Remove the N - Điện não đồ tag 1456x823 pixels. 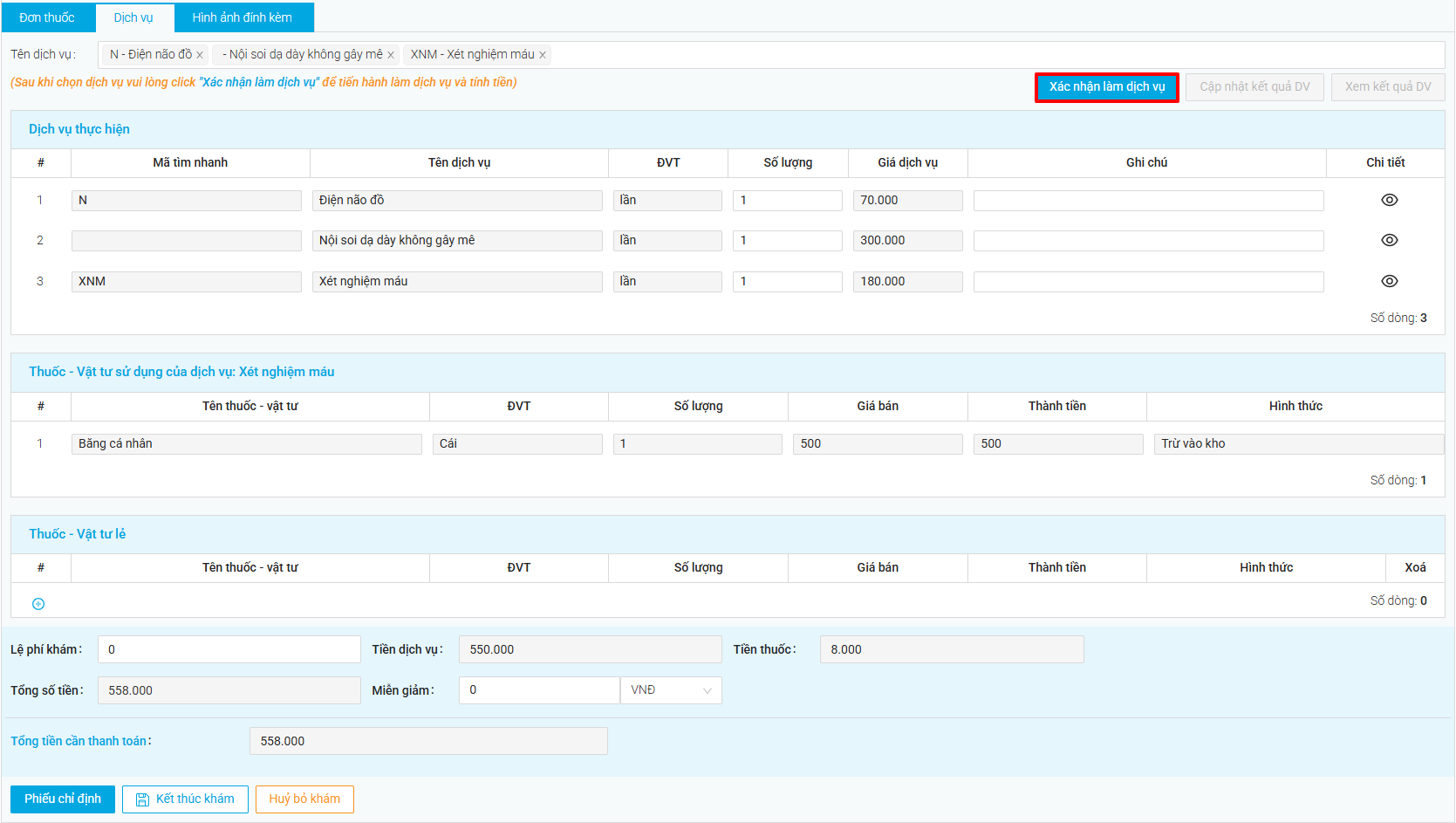click(x=200, y=55)
